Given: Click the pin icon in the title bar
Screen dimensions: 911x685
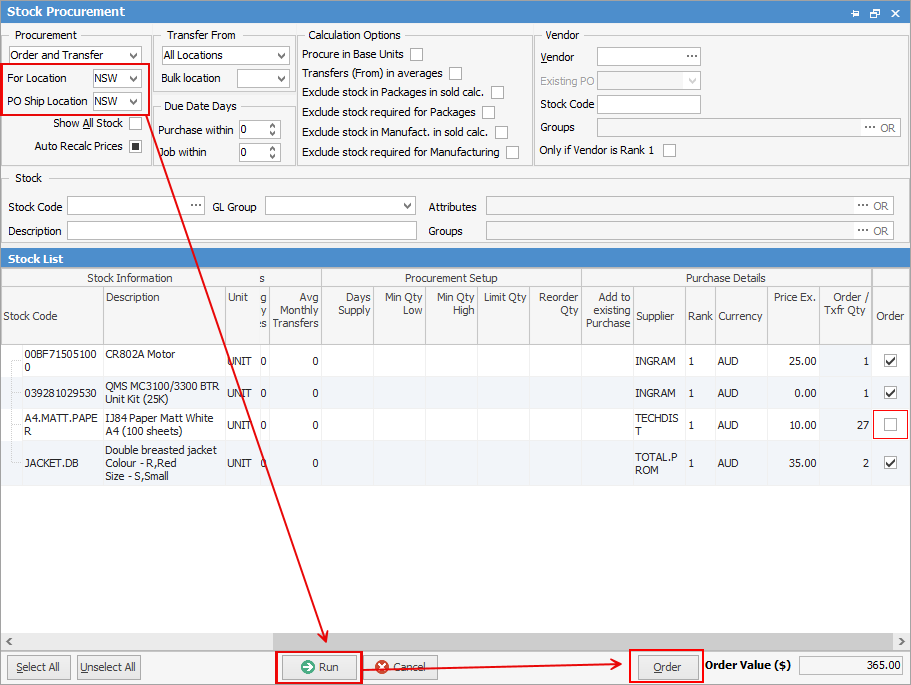Looking at the screenshot, I should pos(857,12).
